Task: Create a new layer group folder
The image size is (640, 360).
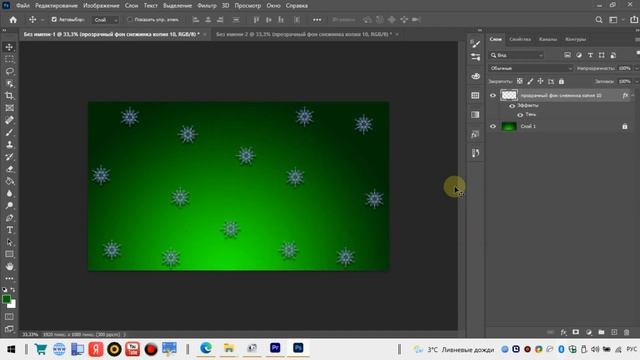Action: tap(601, 332)
